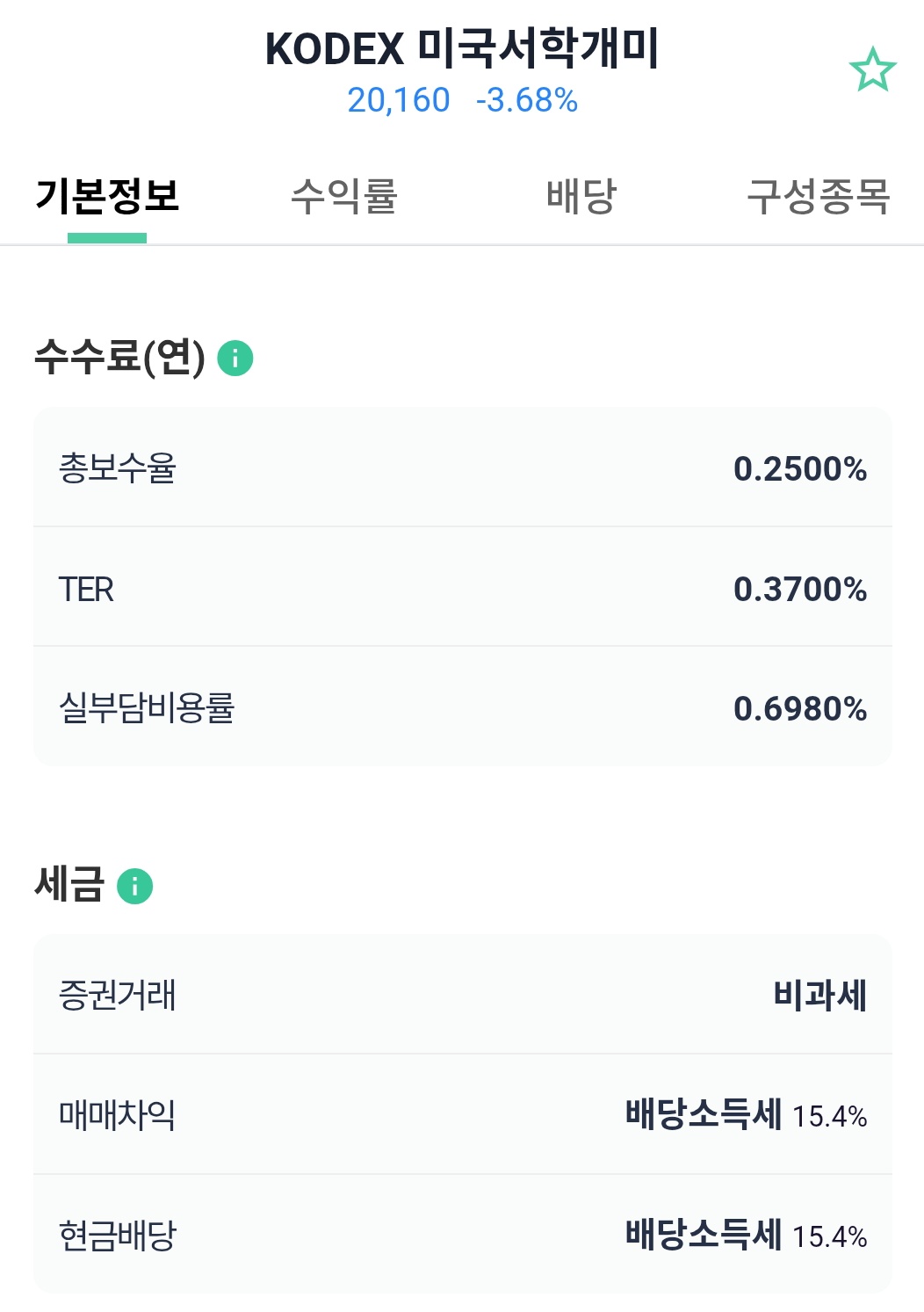Click the 0.2500% fee value
Viewport: 924px width, 1312px height.
[800, 468]
